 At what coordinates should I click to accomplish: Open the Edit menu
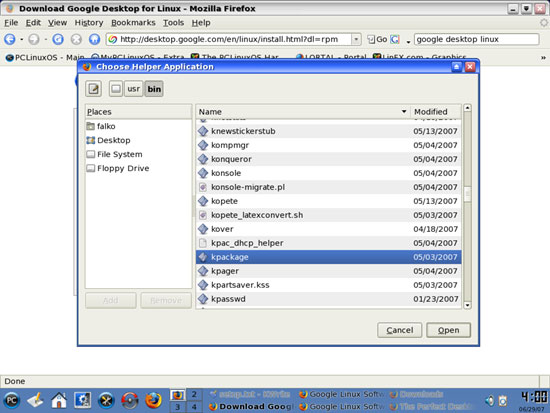coord(33,23)
